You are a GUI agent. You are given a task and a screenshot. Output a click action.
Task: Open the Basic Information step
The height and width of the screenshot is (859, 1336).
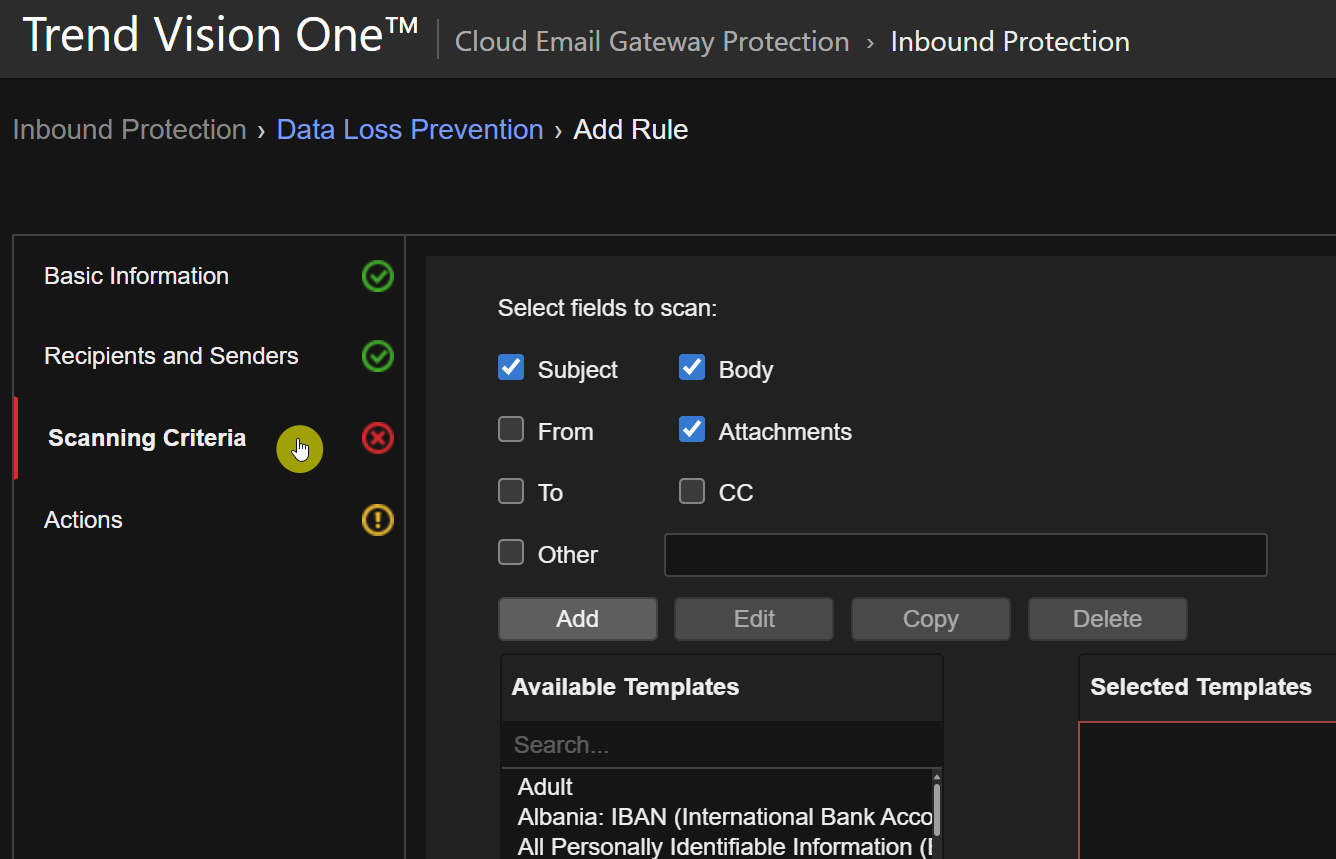[136, 276]
